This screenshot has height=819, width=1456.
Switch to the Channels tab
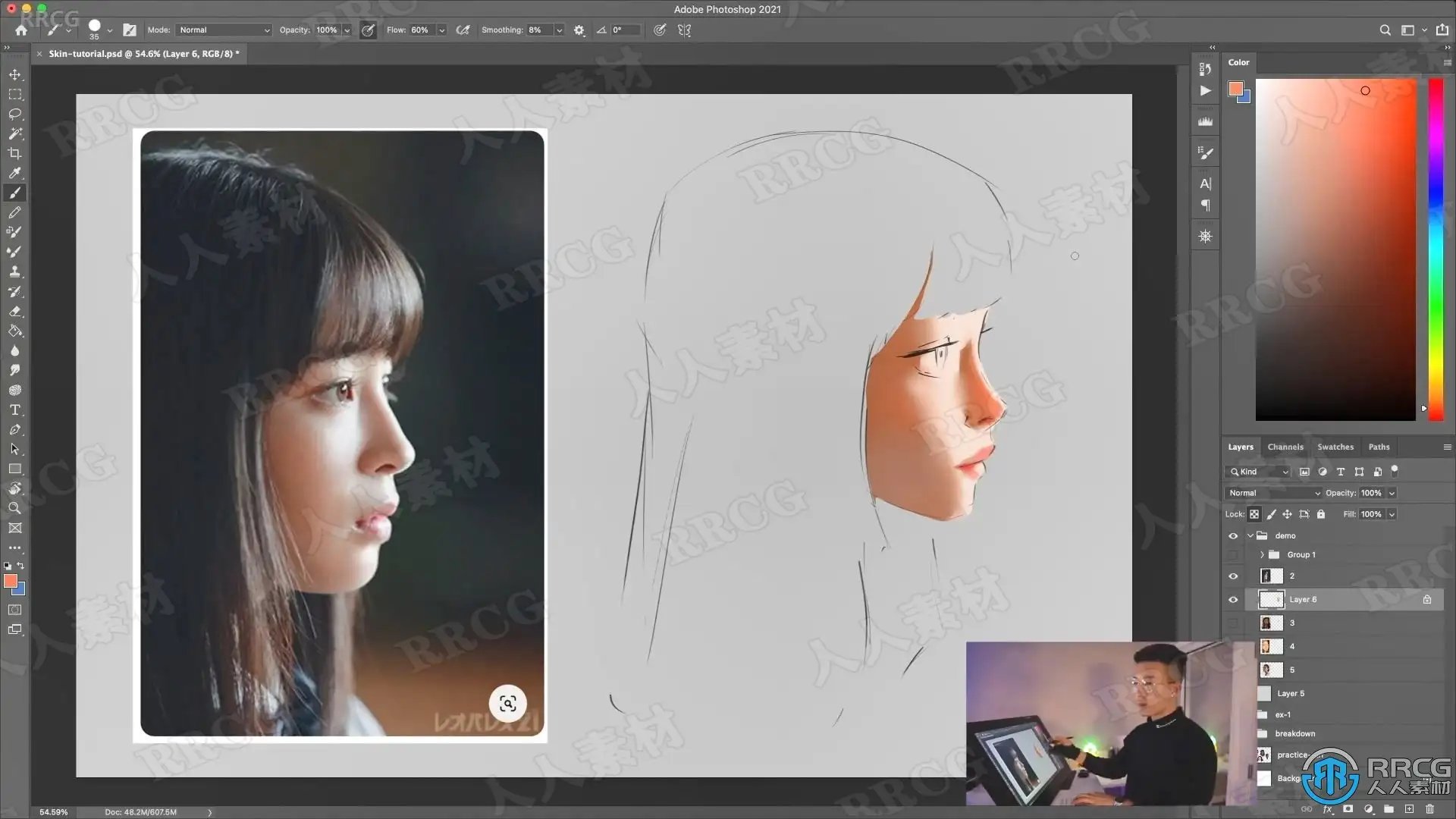(1285, 447)
